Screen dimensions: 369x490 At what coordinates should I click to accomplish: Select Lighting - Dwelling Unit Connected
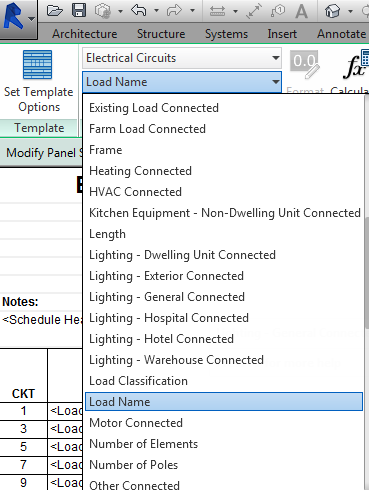click(x=224, y=255)
